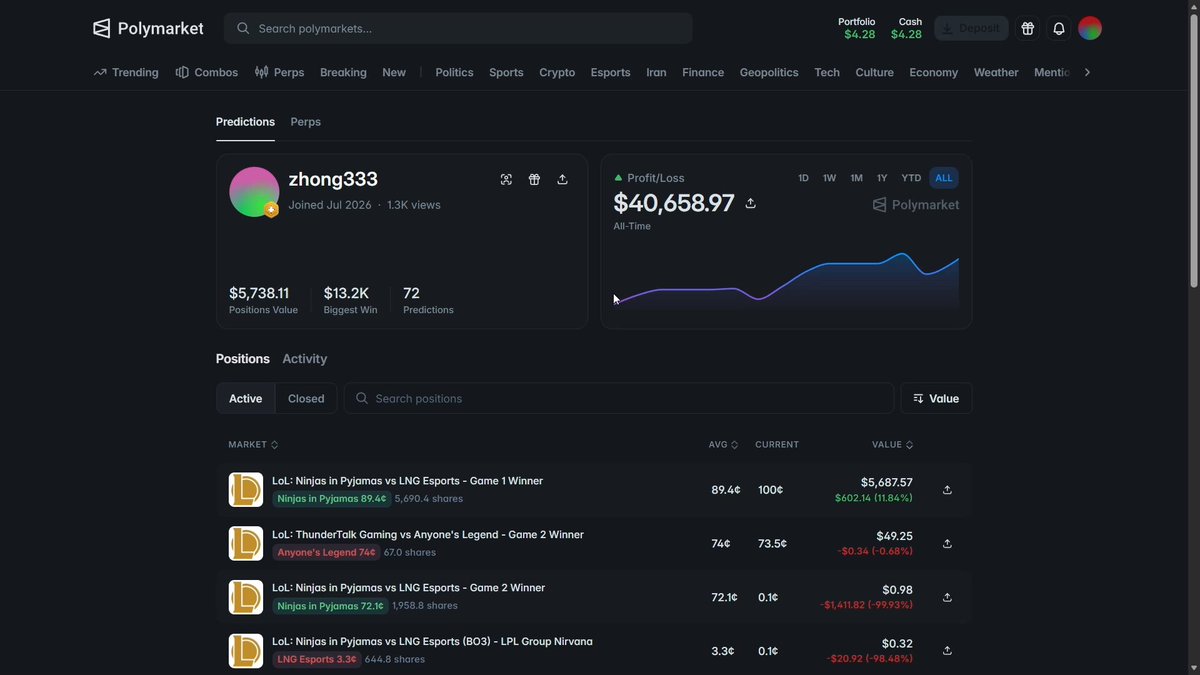This screenshot has width=1200, height=675.
Task: Select the YTD time range
Action: [911, 178]
